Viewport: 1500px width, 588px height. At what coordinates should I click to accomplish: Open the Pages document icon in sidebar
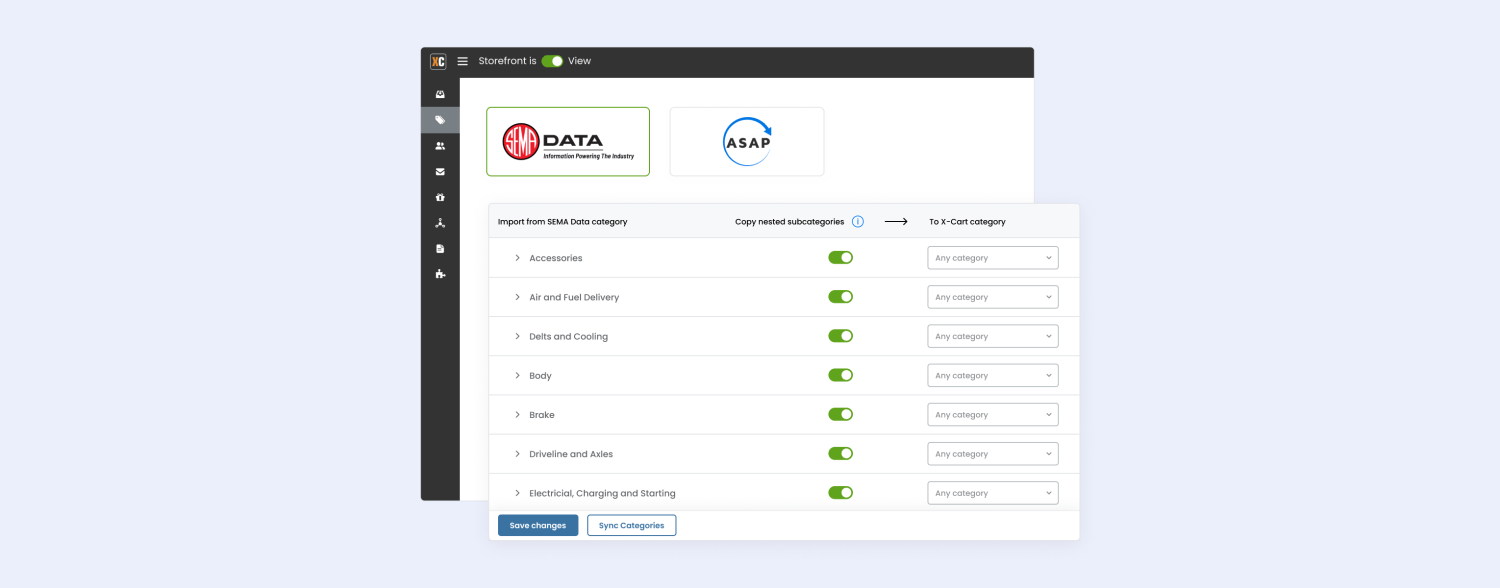[440, 248]
